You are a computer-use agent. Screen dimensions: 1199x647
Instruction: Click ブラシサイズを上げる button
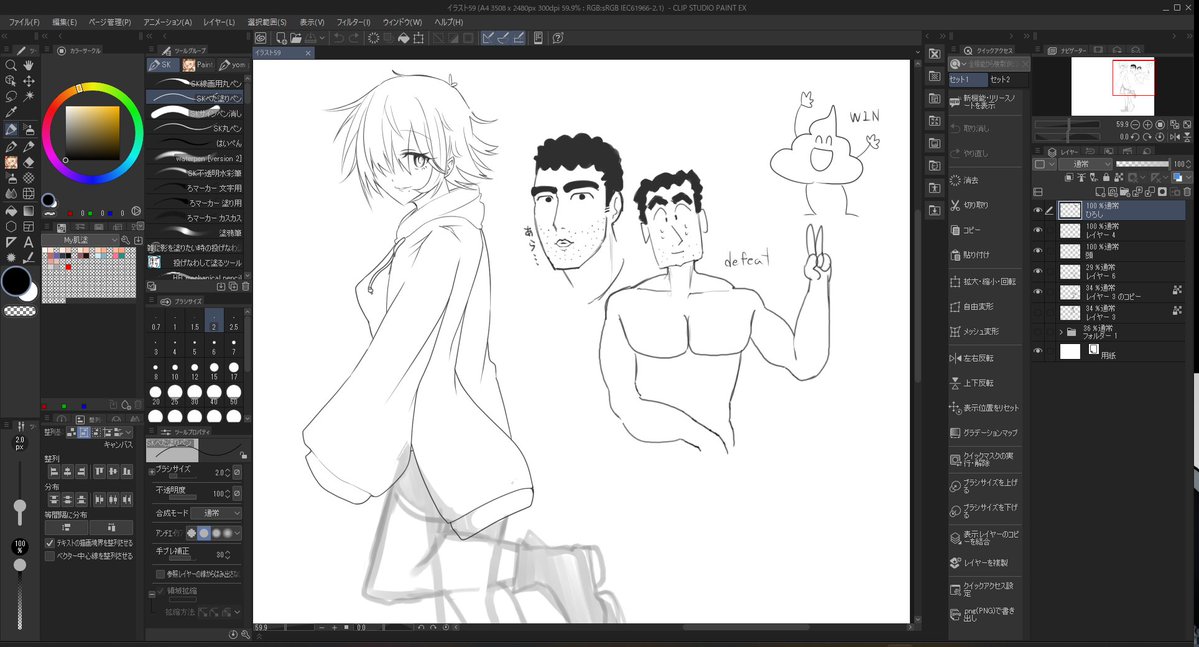click(x=984, y=486)
